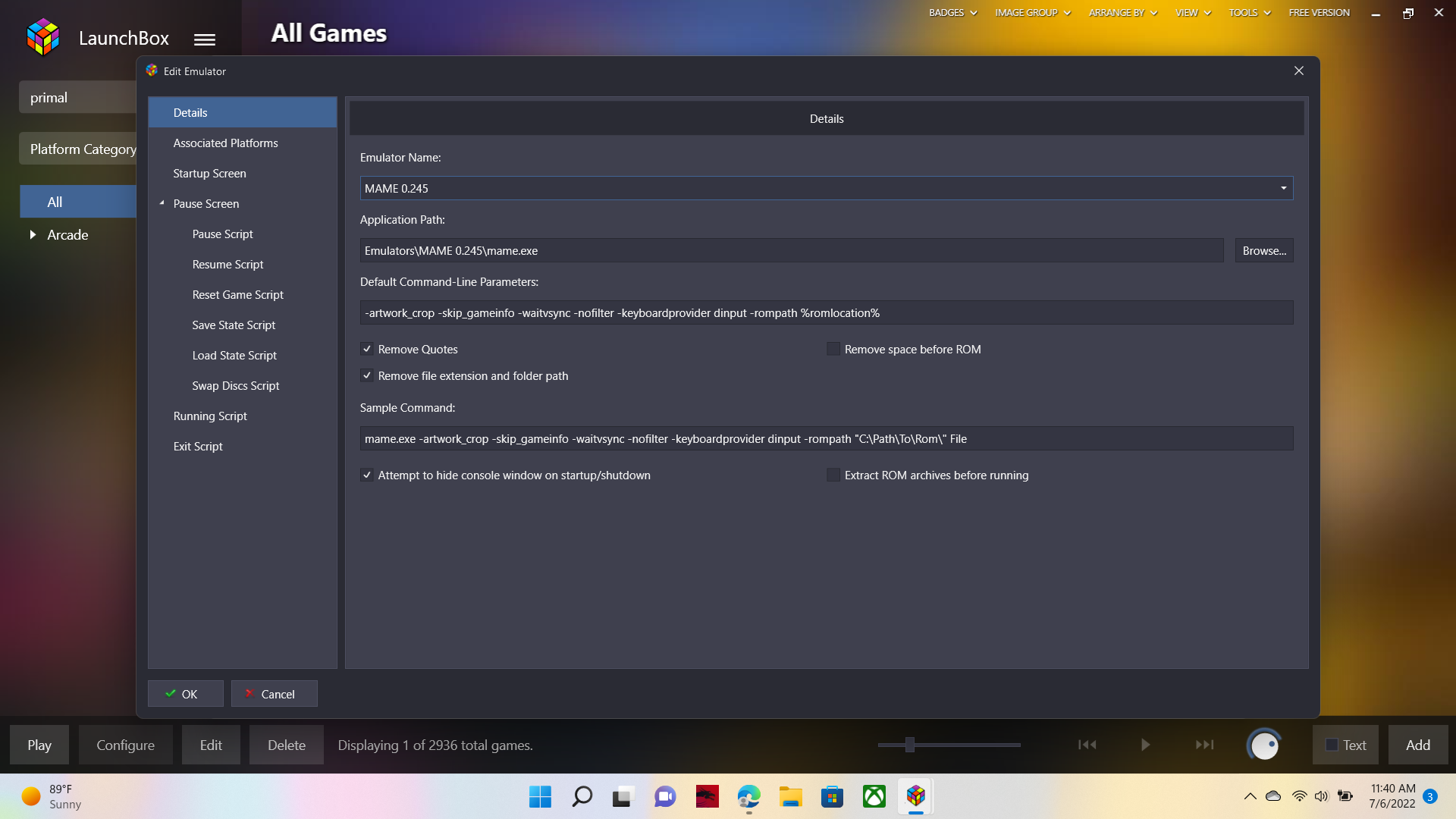Open Microsoft Edge from taskbar

coord(748,796)
